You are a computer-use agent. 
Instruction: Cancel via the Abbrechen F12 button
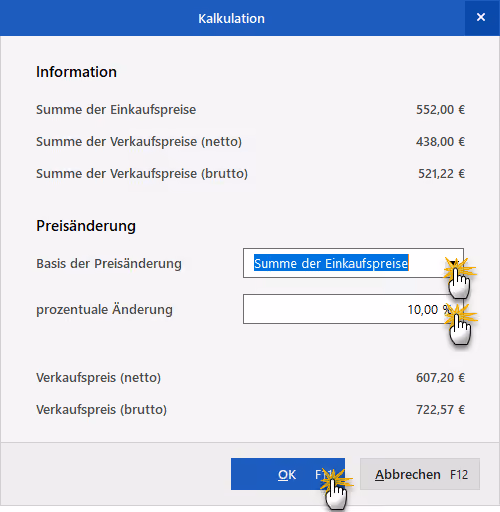click(x=420, y=474)
